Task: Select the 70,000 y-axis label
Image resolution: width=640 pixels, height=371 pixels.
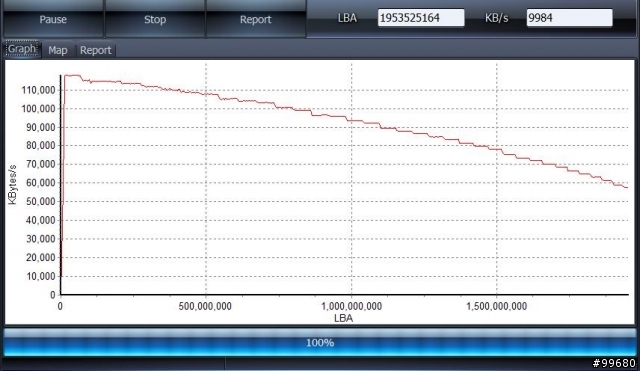Action: click(41, 164)
